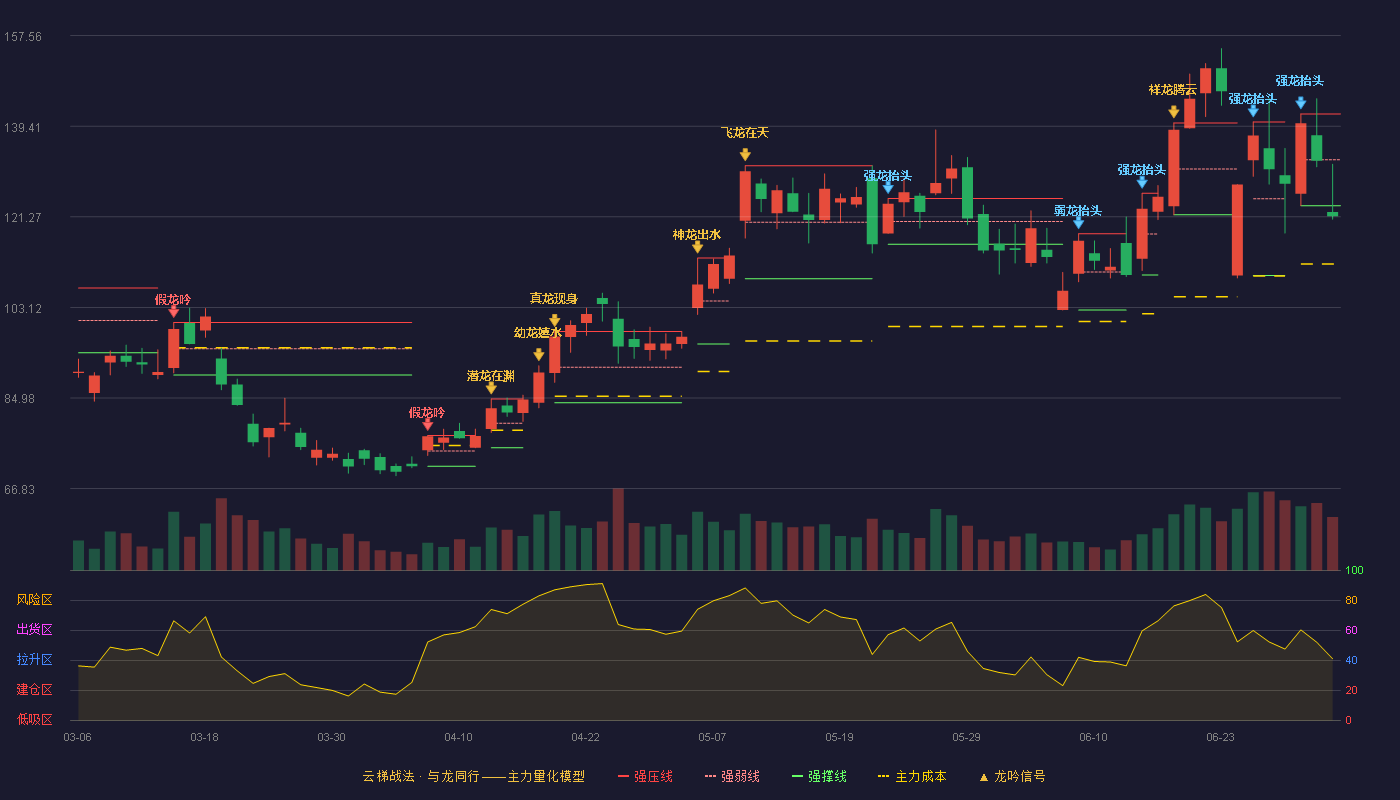
Task: Select the 祥龙腾云 signal label
Action: (x=1173, y=90)
